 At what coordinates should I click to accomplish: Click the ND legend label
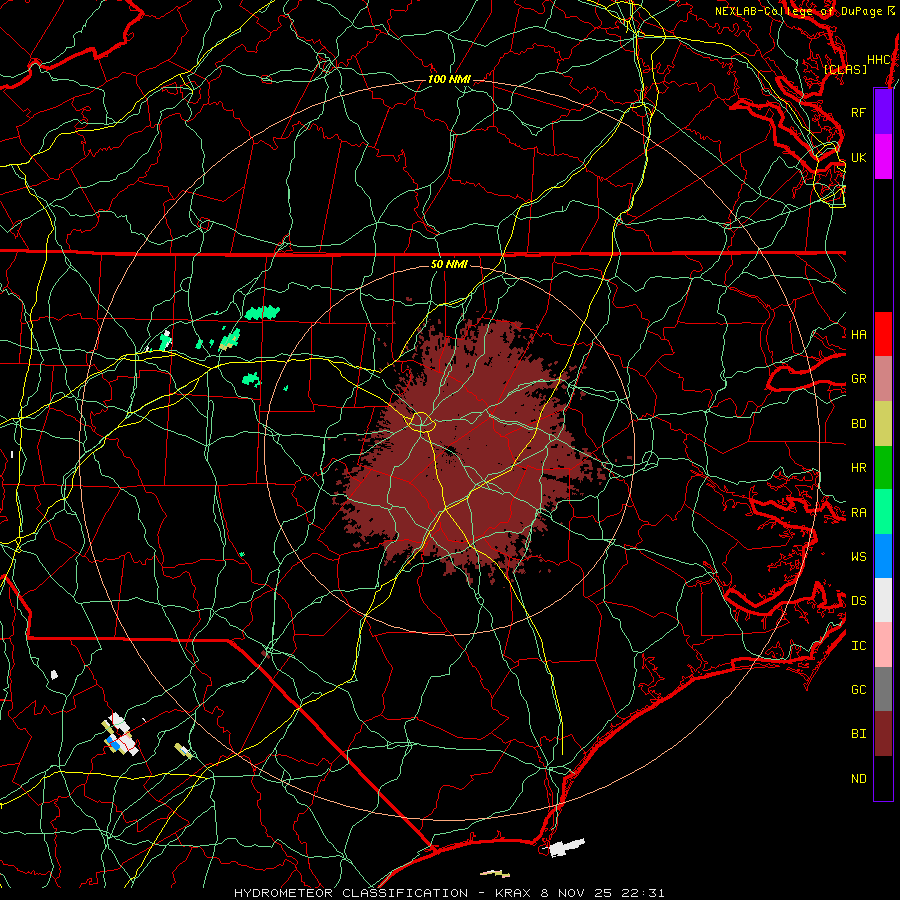[858, 779]
